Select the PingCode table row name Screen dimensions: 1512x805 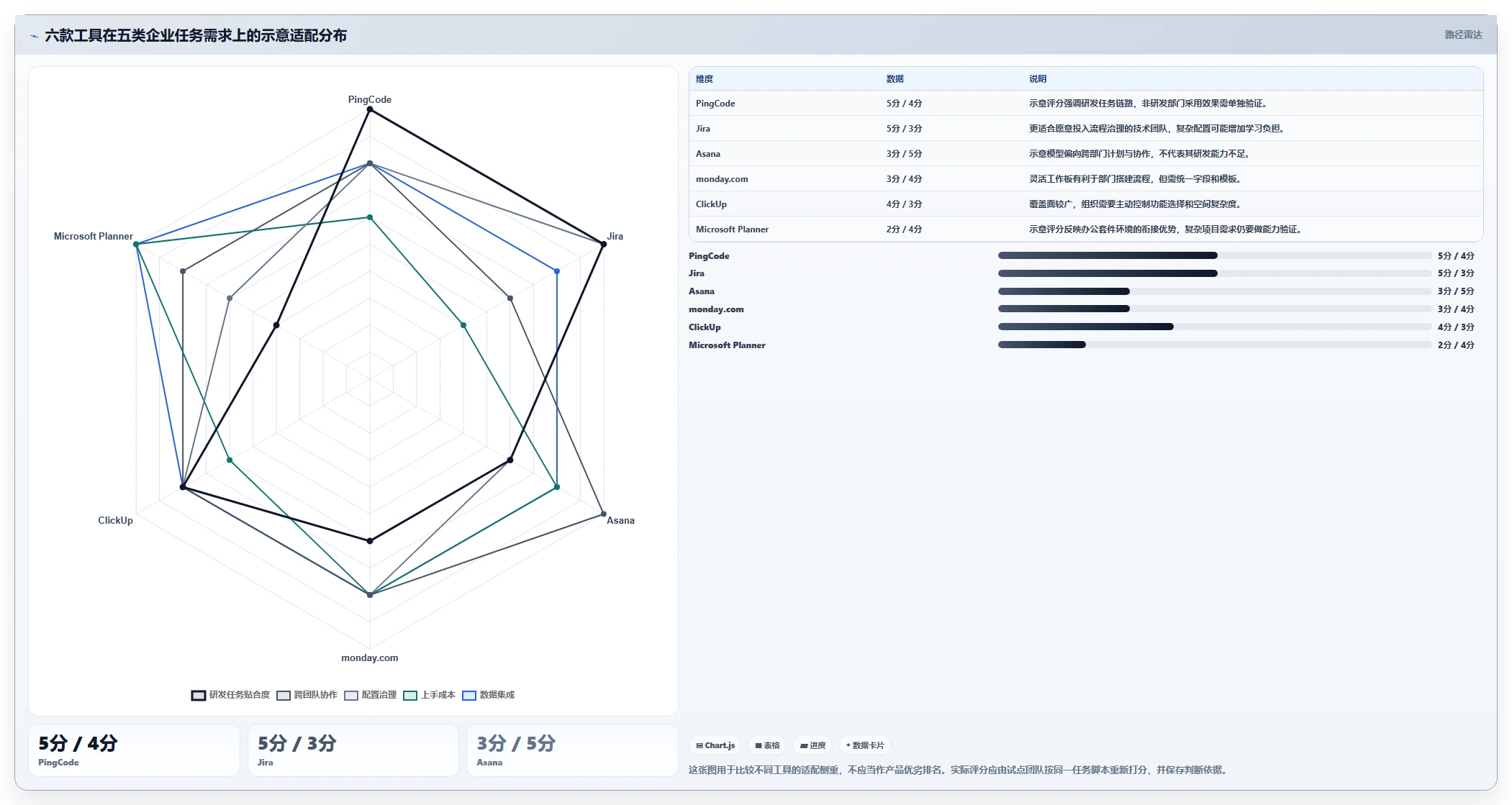pos(715,104)
